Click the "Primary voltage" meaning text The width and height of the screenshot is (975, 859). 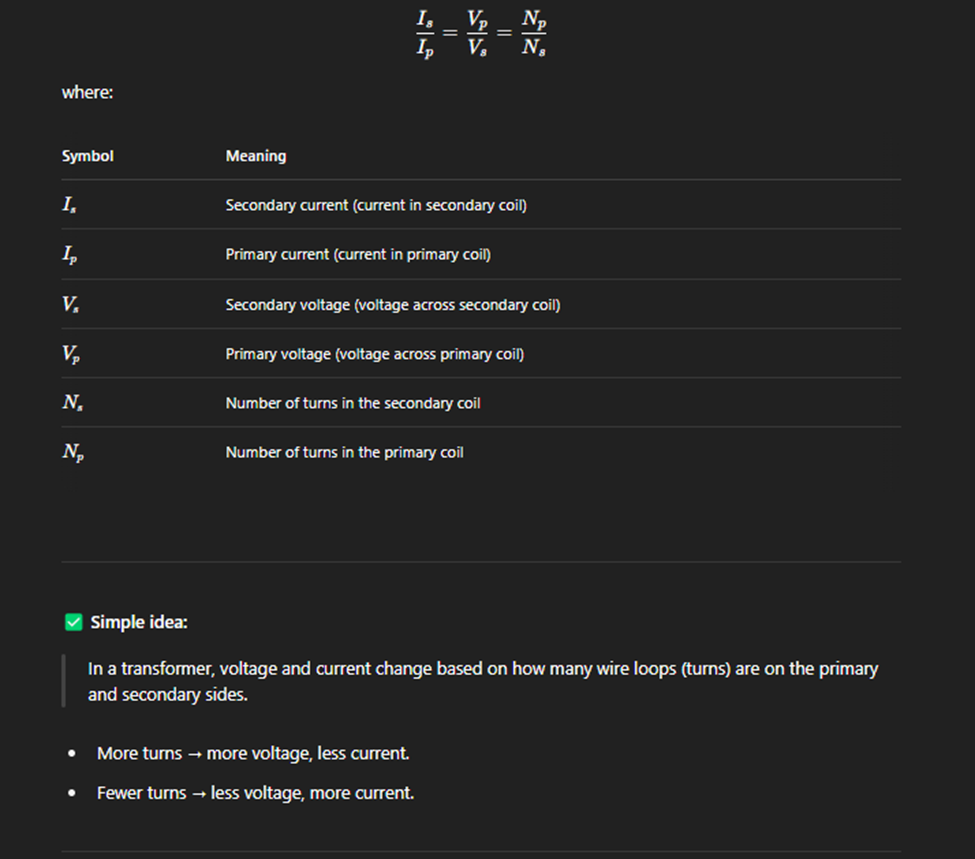375,353
